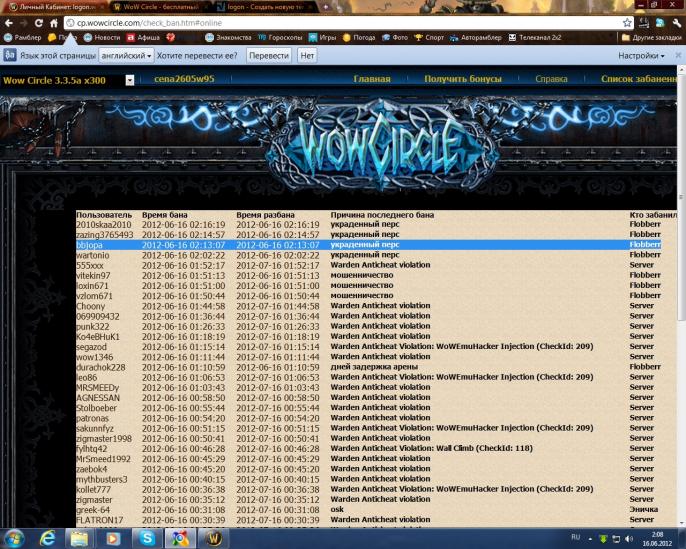
Task: Open the World of Warcraft taskbar icon
Action: (212, 538)
